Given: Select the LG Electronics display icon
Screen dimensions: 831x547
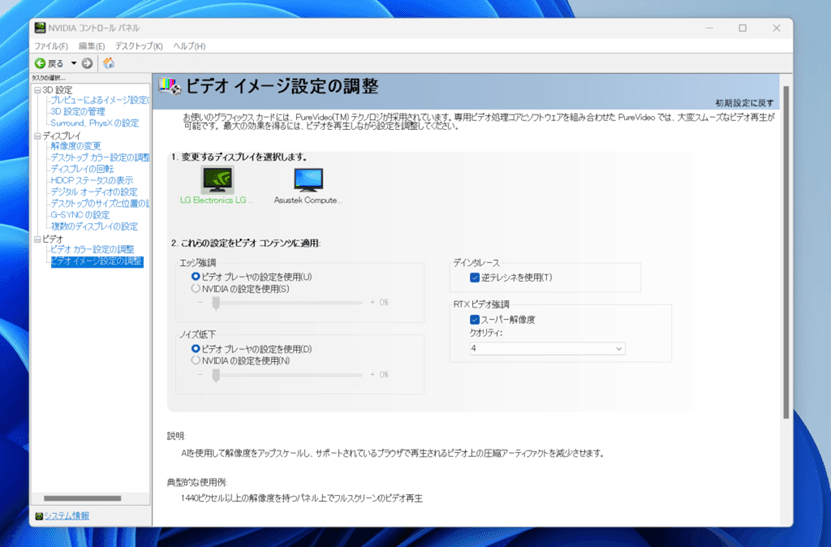Looking at the screenshot, I should (x=217, y=180).
